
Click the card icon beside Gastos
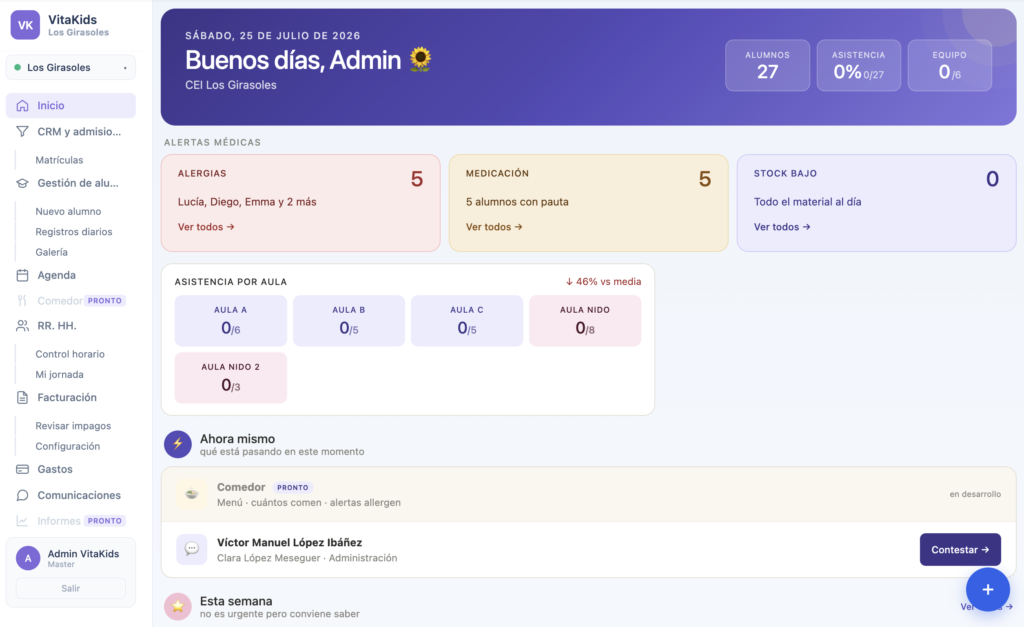[22, 469]
